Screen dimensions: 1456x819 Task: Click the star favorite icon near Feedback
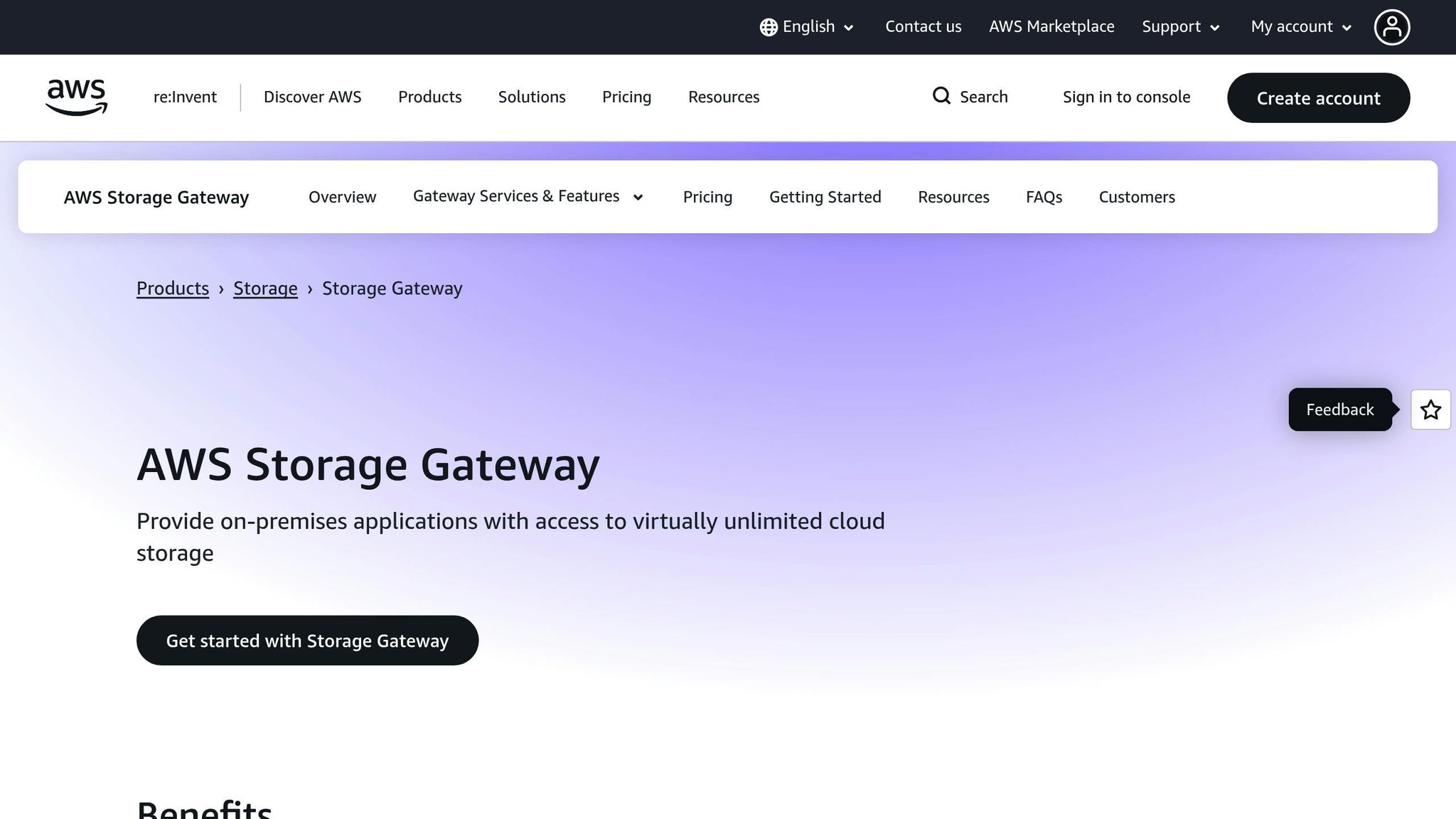point(1430,409)
